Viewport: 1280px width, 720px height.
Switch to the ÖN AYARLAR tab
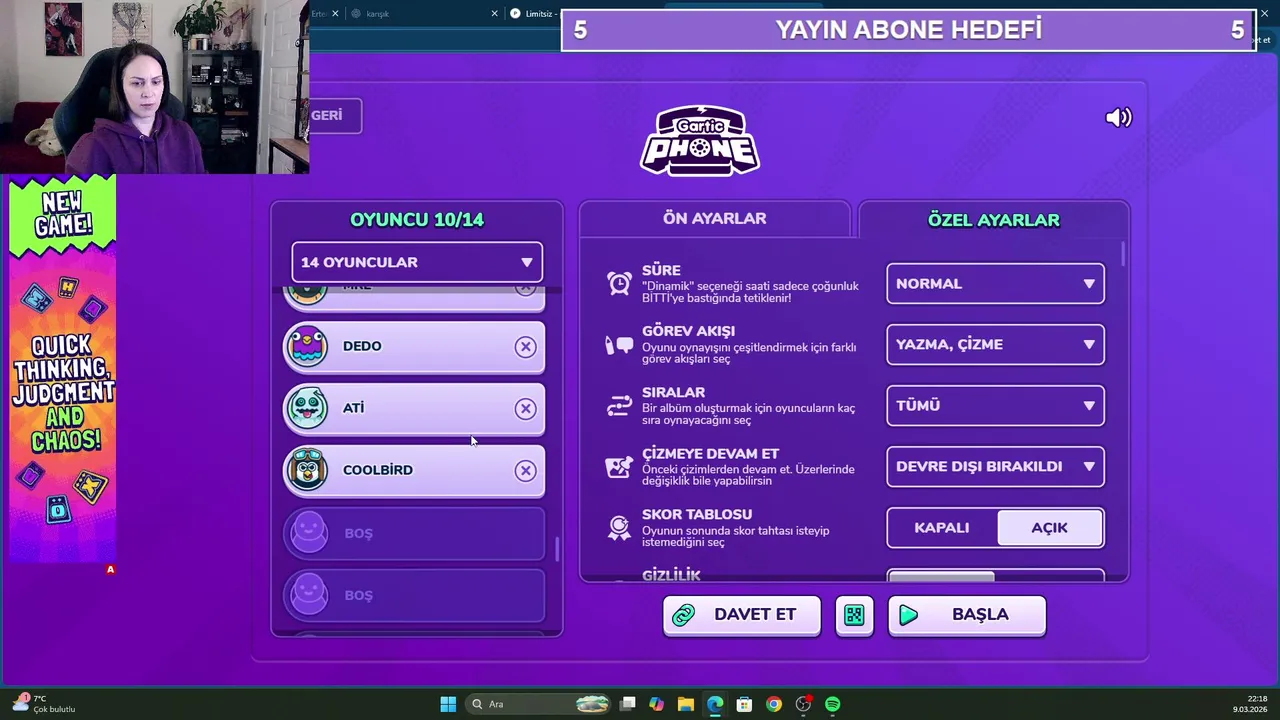pos(714,219)
